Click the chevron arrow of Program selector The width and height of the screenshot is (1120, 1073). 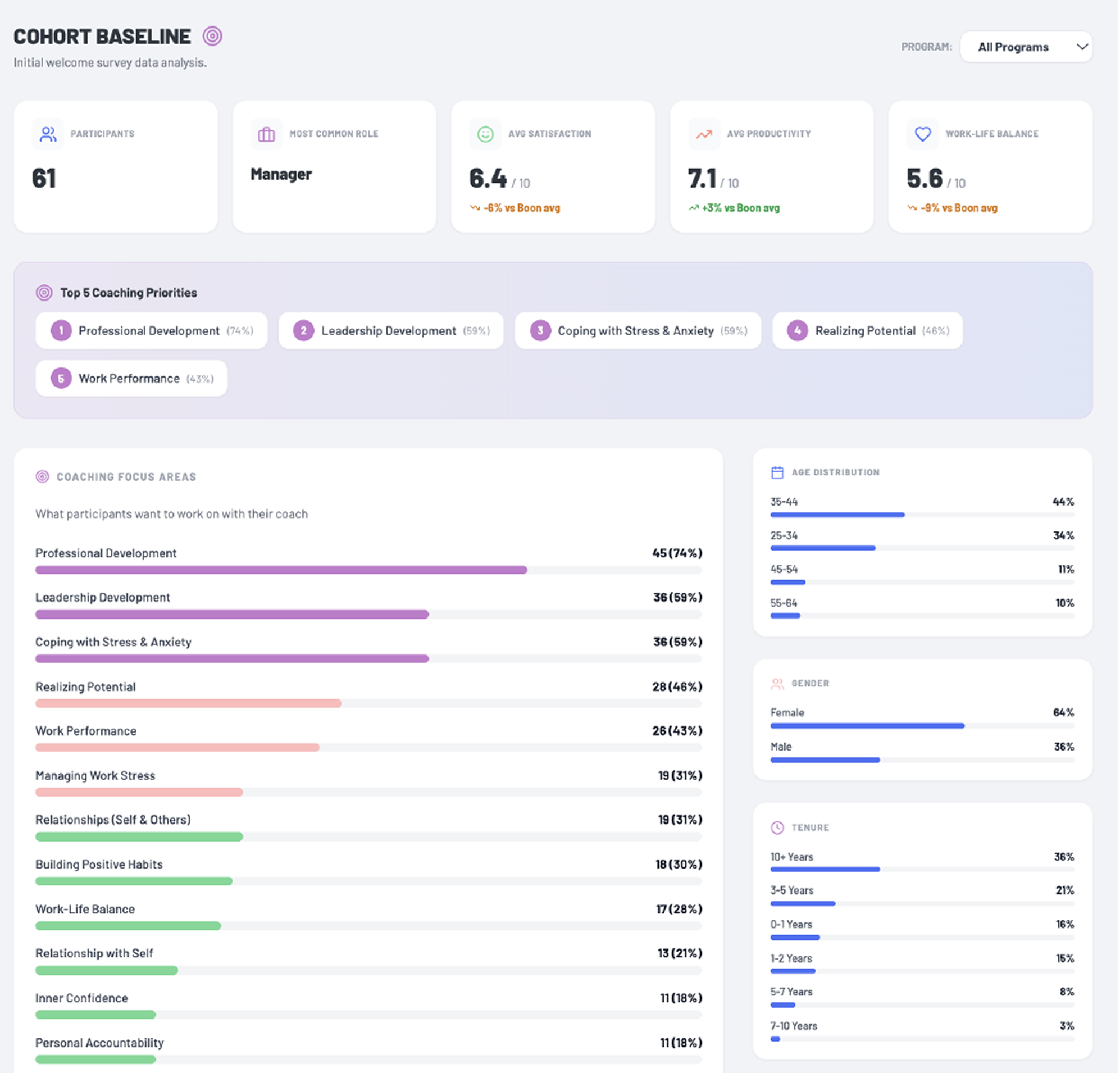click(x=1082, y=47)
